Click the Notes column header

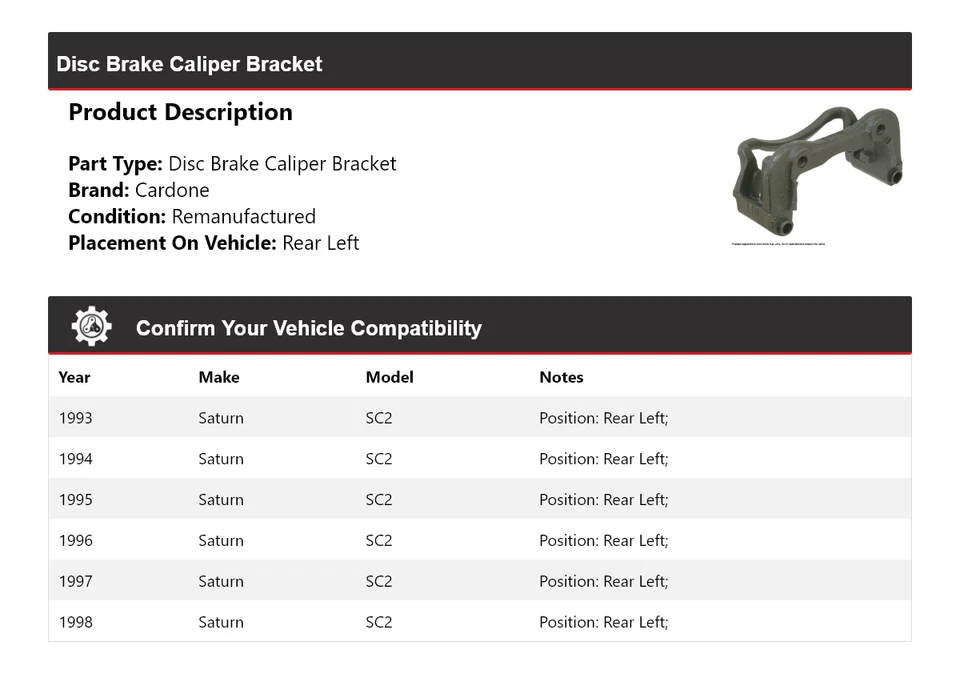click(561, 377)
